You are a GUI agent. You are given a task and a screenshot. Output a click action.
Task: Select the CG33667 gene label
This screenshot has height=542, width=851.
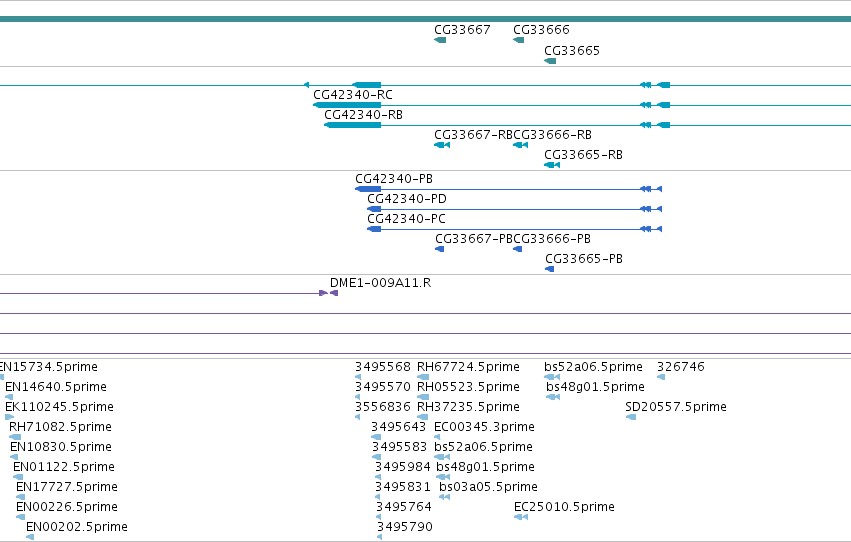(462, 30)
